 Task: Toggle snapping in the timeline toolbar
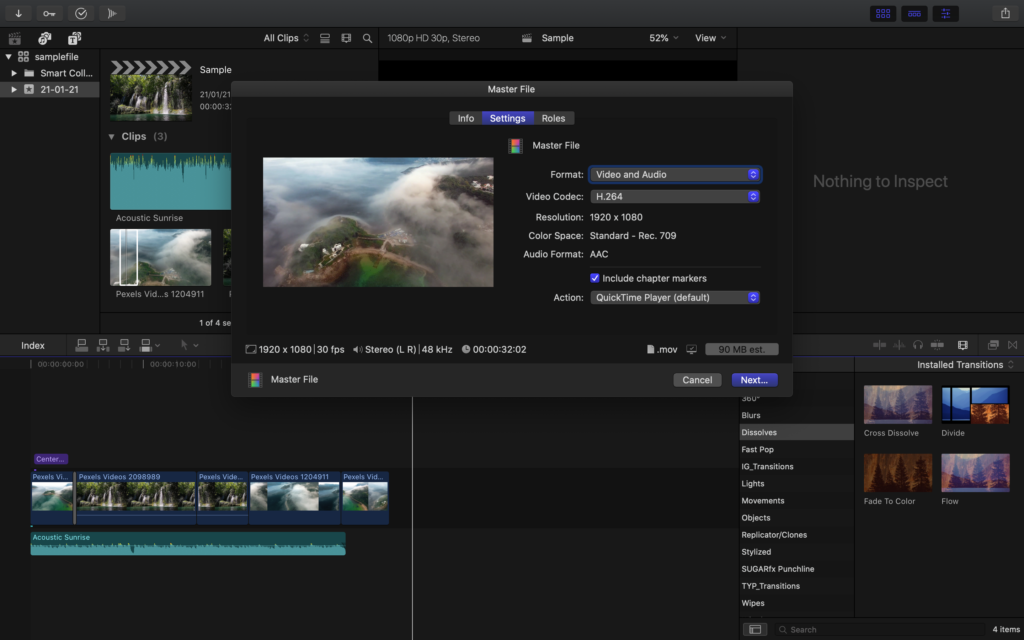[x=1012, y=344]
